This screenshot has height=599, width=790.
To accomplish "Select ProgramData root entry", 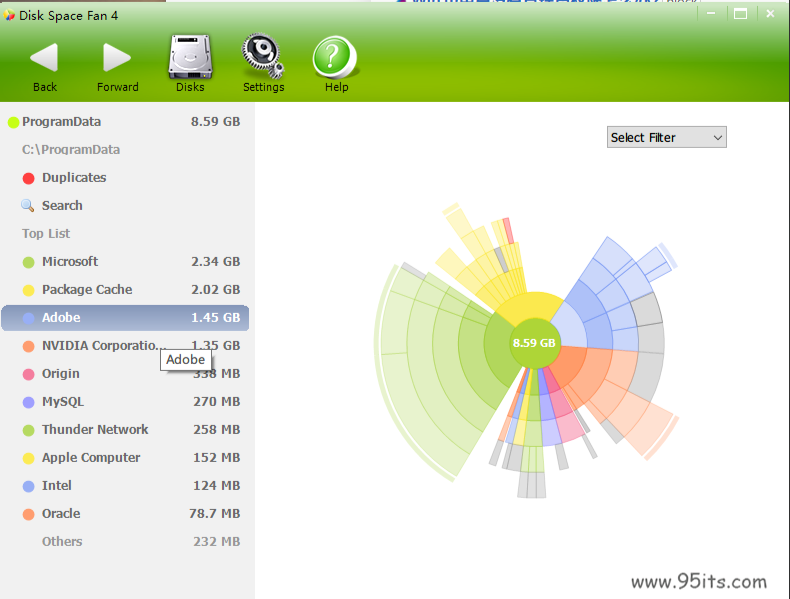I will pyautogui.click(x=124, y=121).
